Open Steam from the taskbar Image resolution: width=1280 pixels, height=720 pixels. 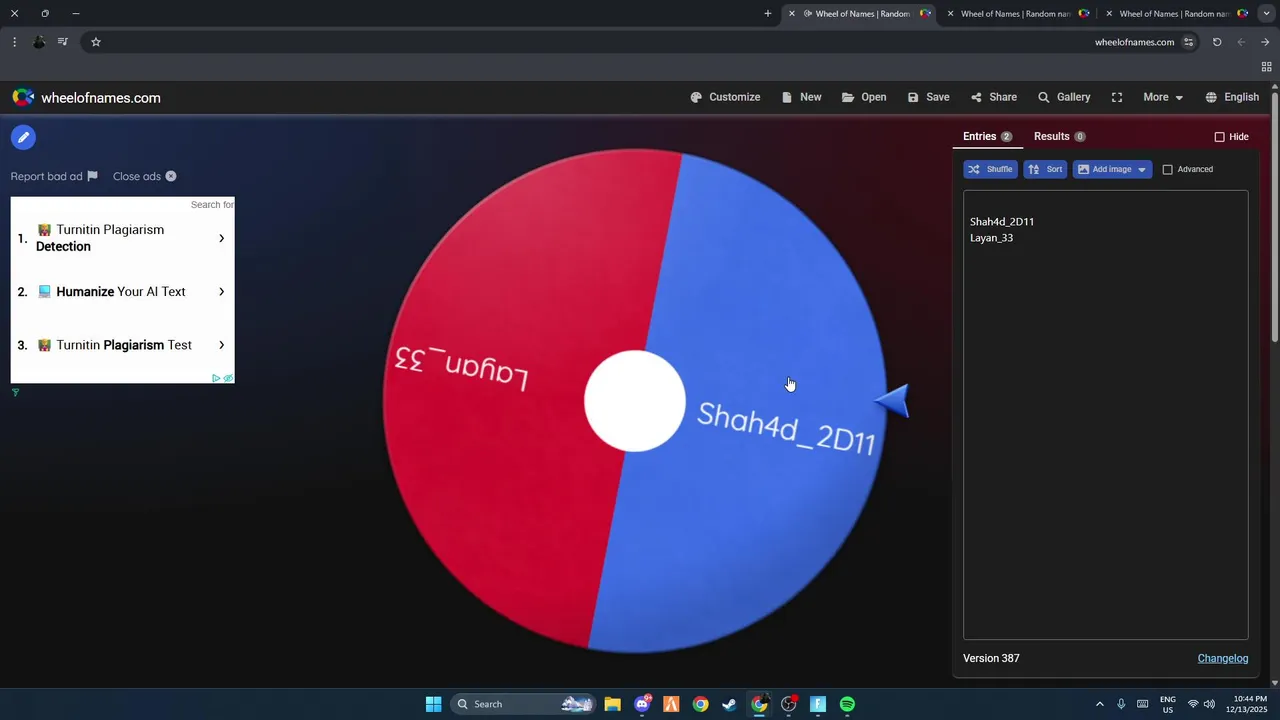point(730,704)
